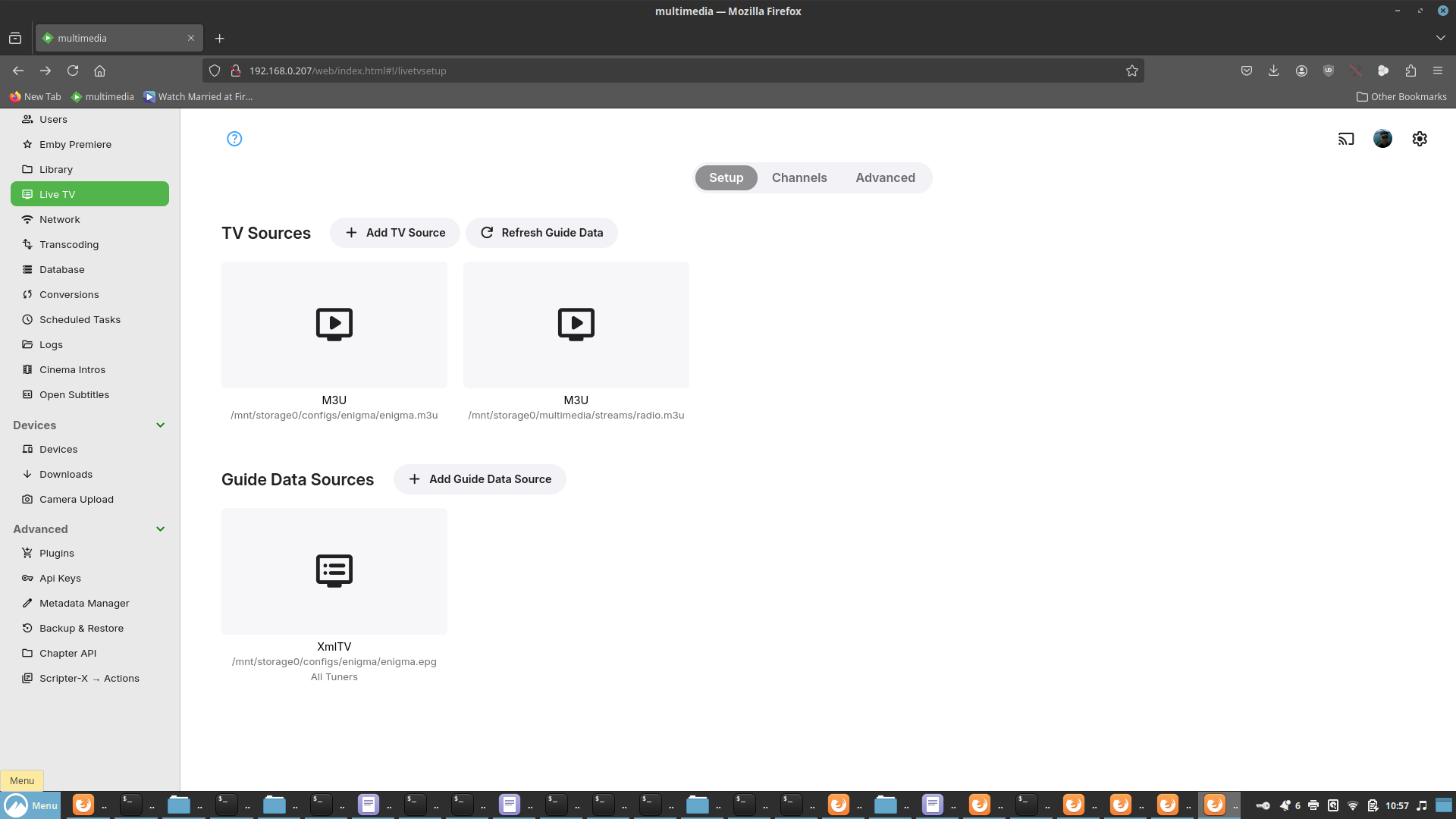Click the Refresh Guide Data button
This screenshot has width=1456, height=819.
[541, 233]
